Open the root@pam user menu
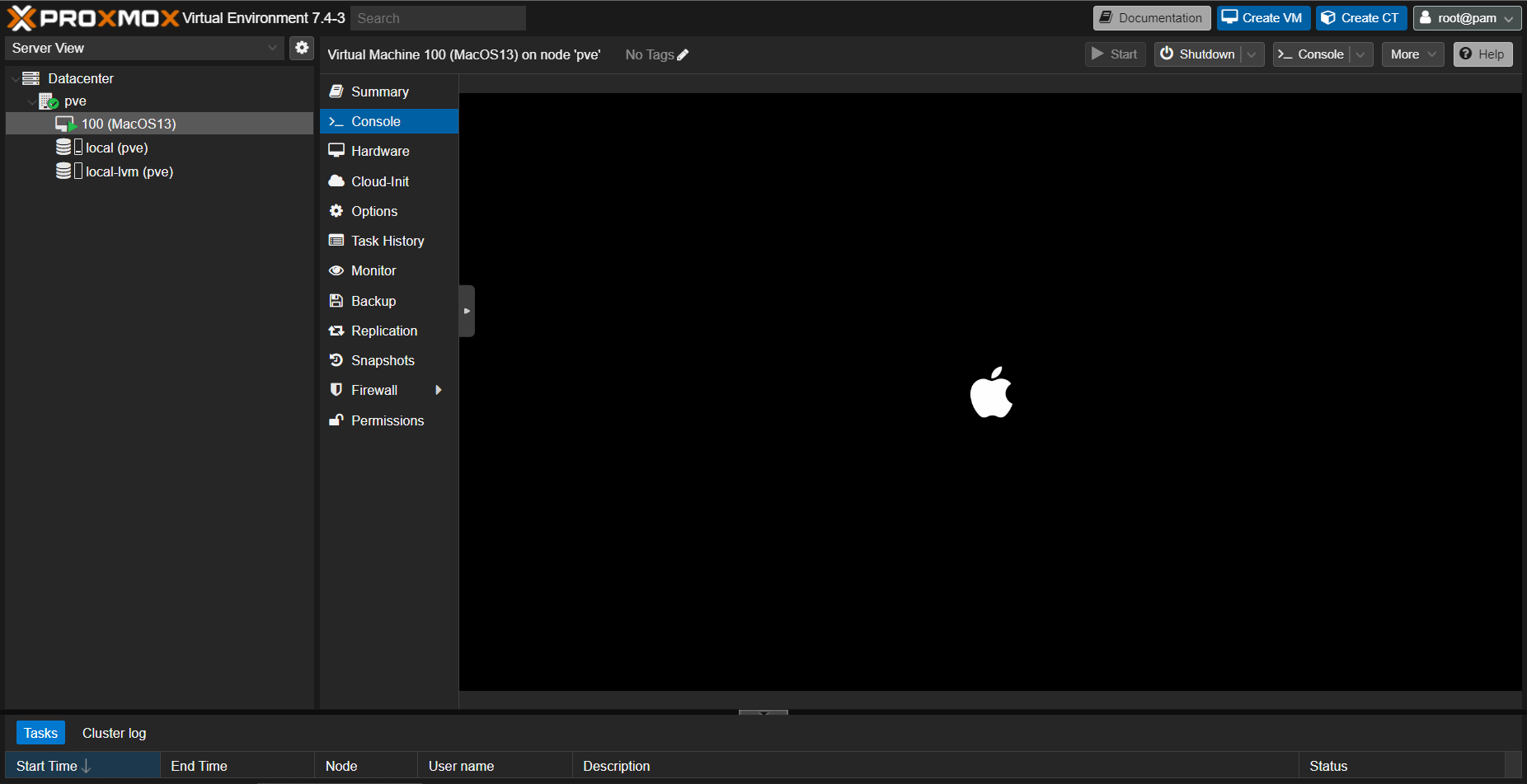 pos(1467,18)
